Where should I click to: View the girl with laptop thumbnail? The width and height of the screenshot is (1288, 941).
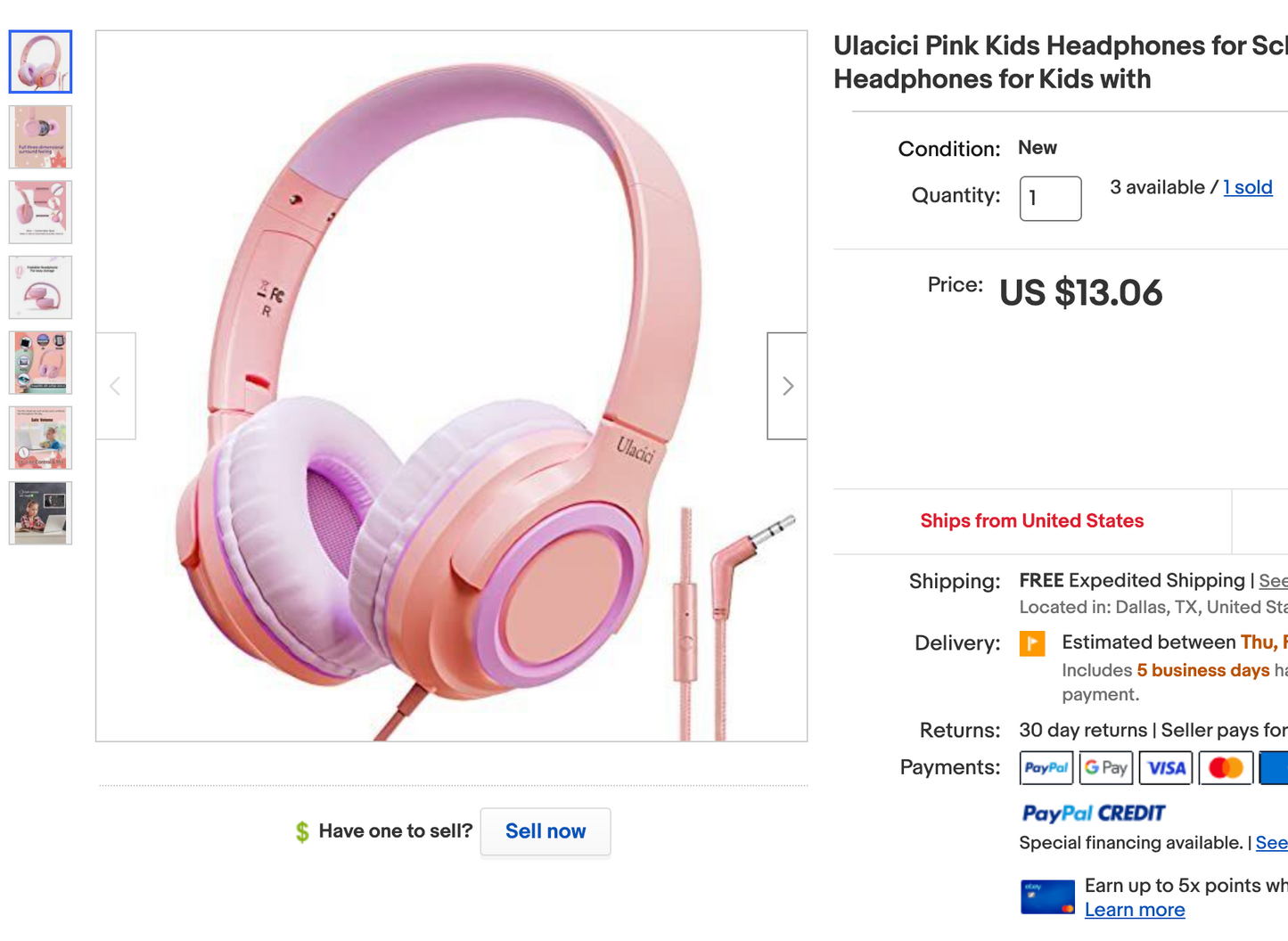pyautogui.click(x=40, y=512)
